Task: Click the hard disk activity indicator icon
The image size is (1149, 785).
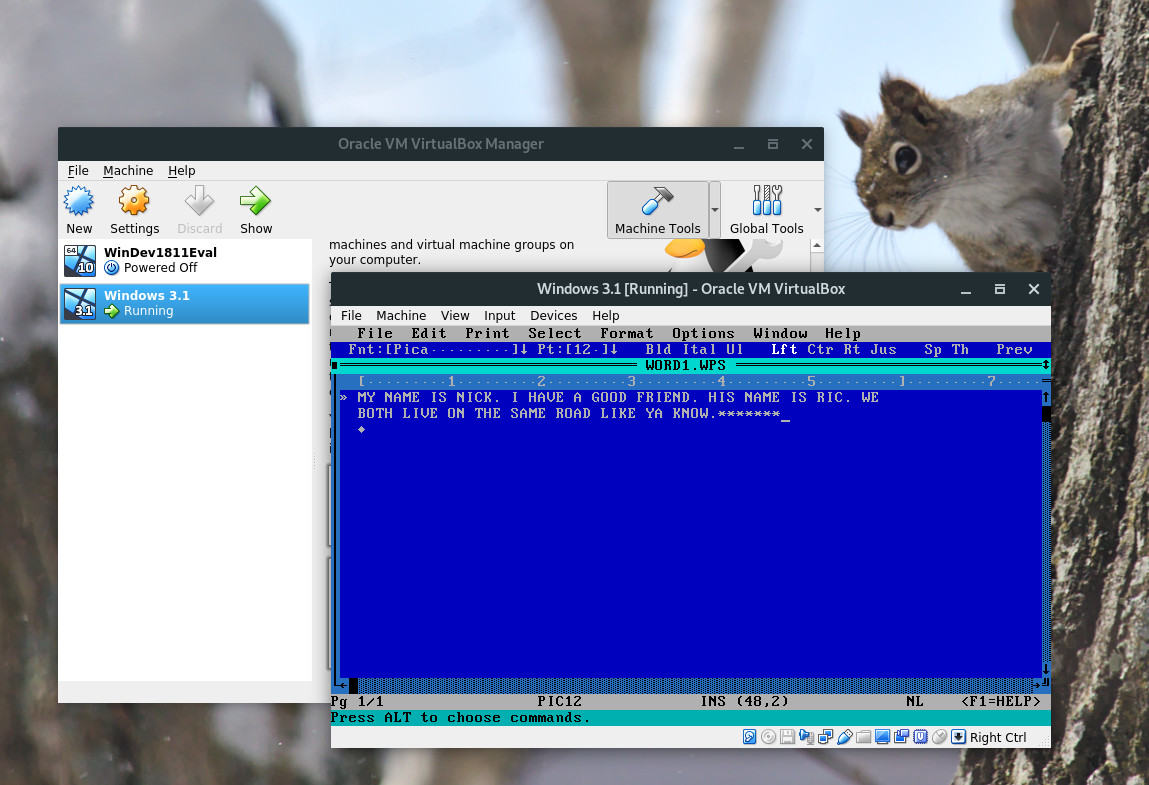Action: [x=750, y=737]
